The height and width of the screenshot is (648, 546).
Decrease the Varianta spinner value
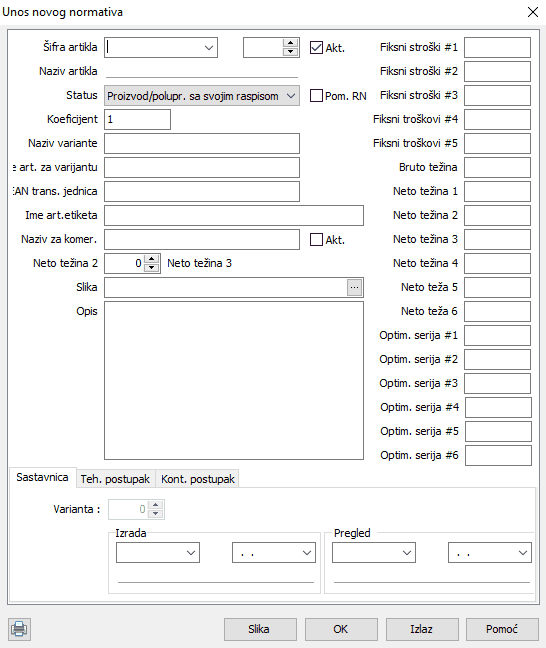pos(155,514)
